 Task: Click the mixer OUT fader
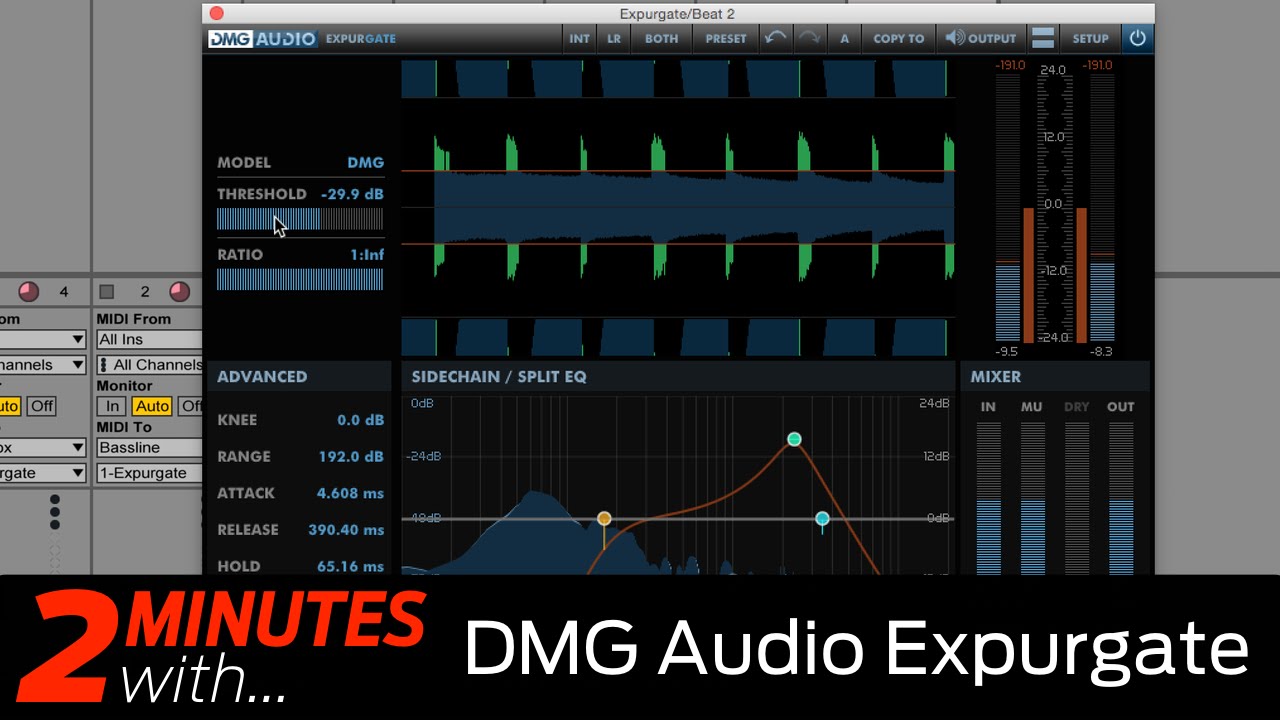[1121, 498]
